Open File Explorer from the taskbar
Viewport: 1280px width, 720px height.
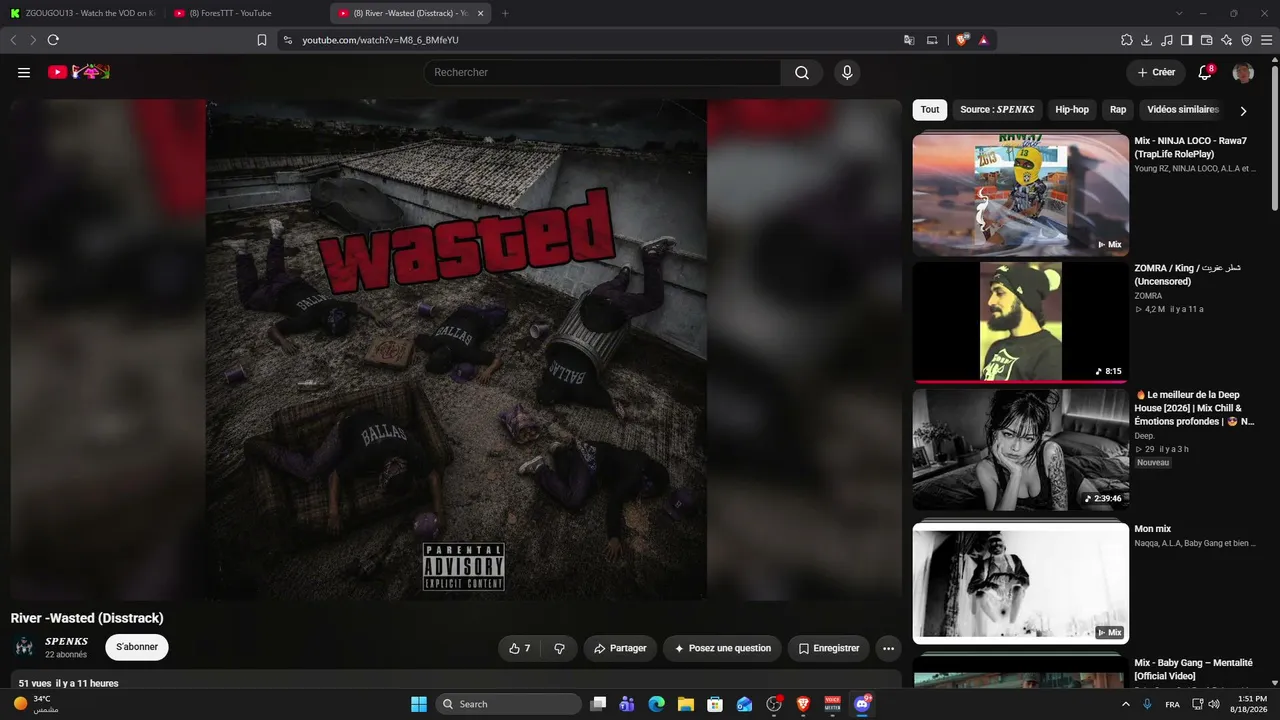tap(686, 704)
